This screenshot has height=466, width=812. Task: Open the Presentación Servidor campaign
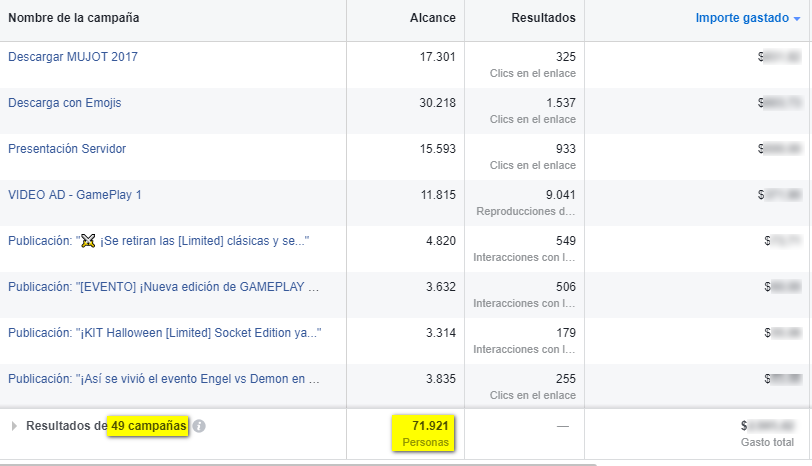click(67, 149)
